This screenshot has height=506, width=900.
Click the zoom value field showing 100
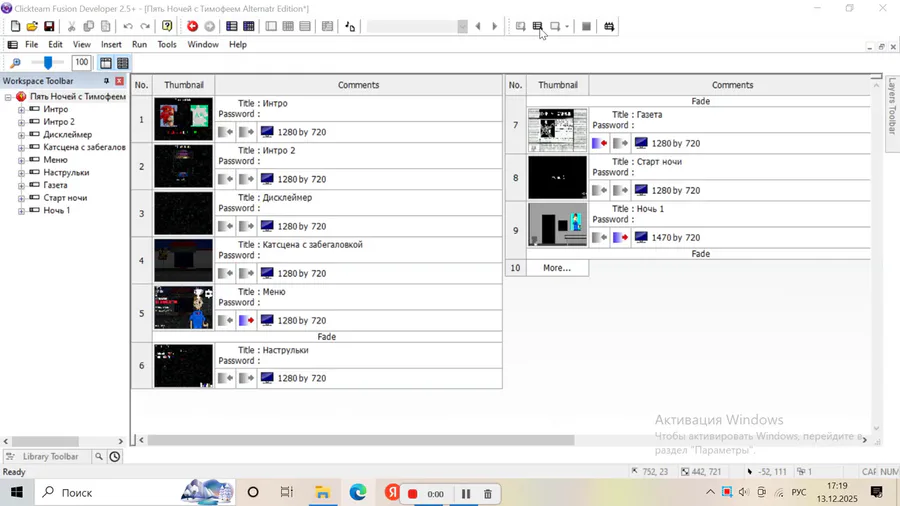82,62
